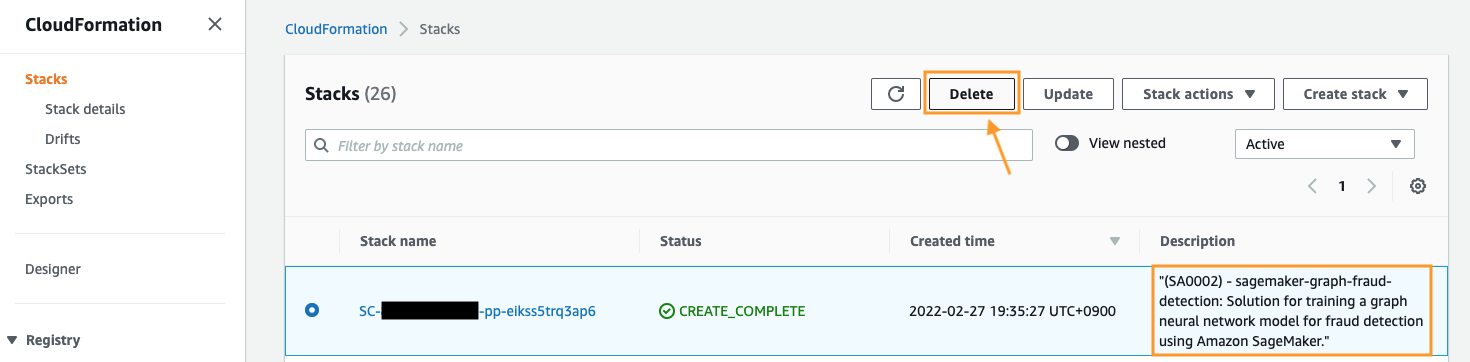The height and width of the screenshot is (362, 1470).
Task: Go to previous page arrow
Action: pyautogui.click(x=1313, y=186)
